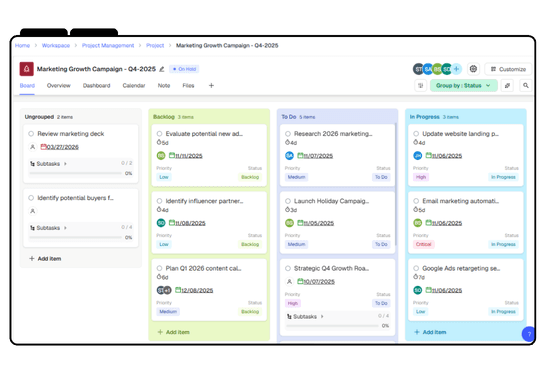Select the Board tab
The width and height of the screenshot is (540, 384).
coord(27,85)
